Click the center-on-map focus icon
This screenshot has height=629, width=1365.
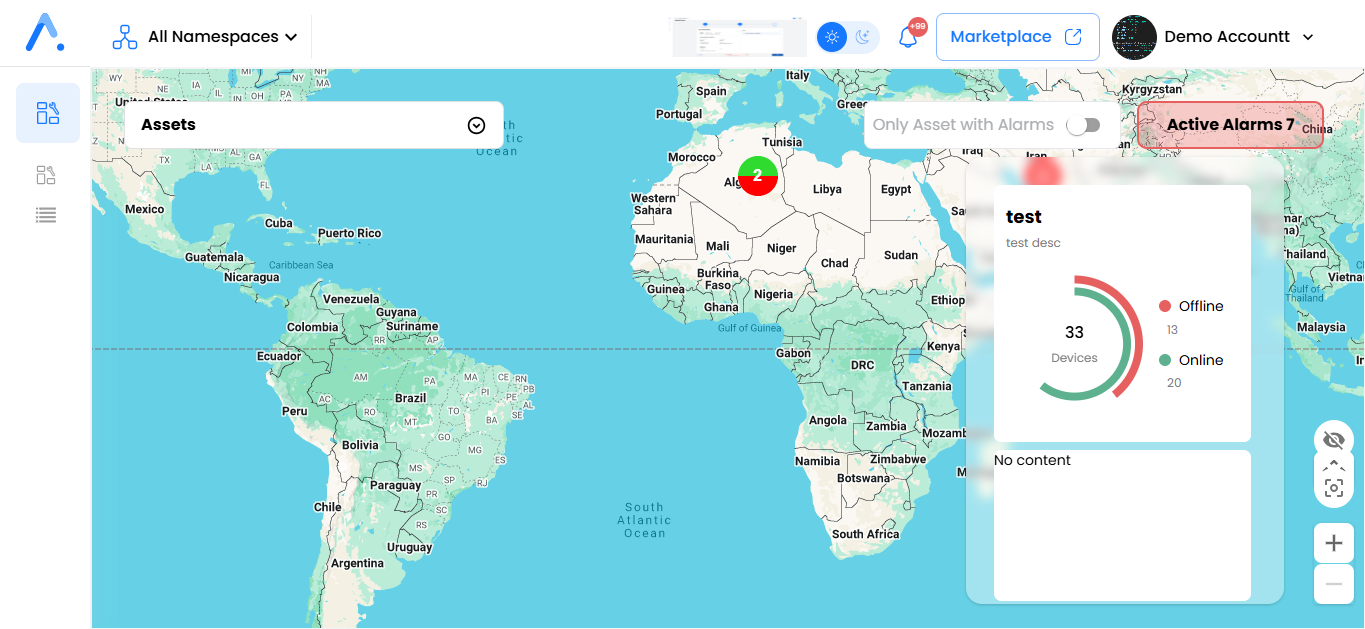click(x=1334, y=489)
